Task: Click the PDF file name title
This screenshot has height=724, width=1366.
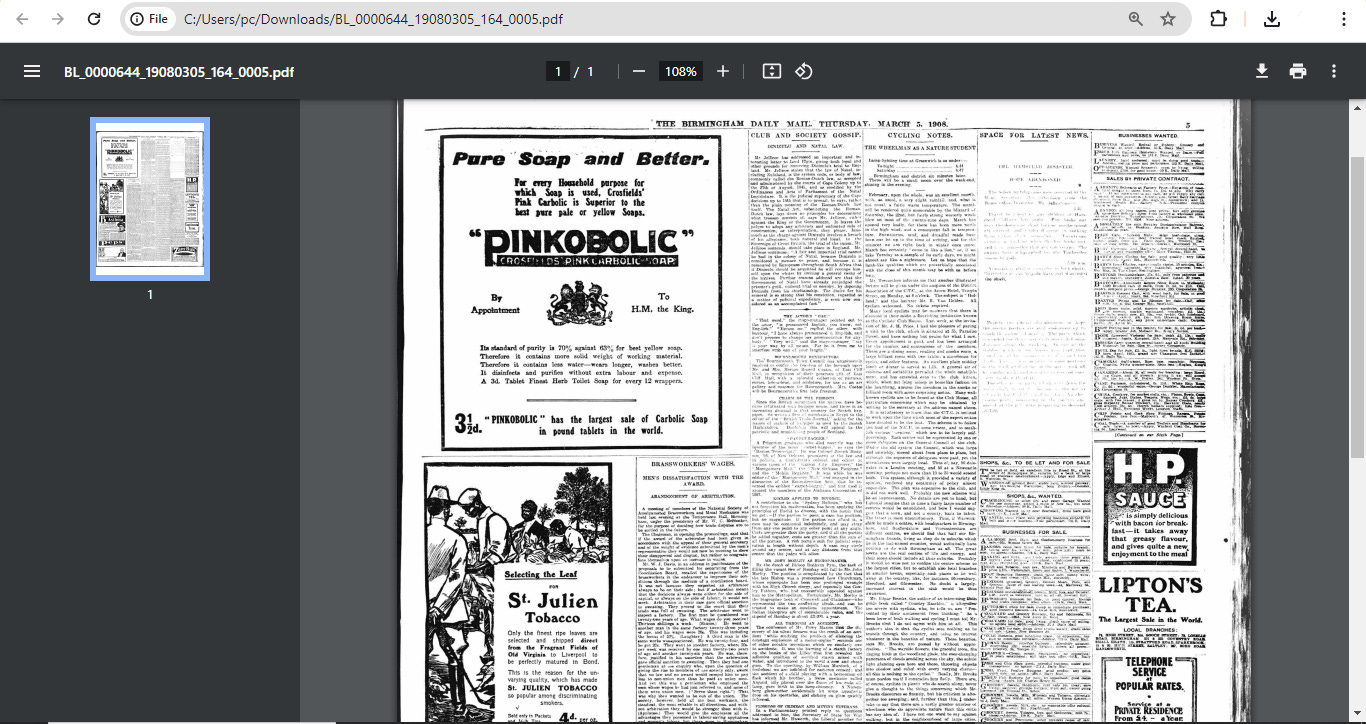Action: tap(179, 72)
